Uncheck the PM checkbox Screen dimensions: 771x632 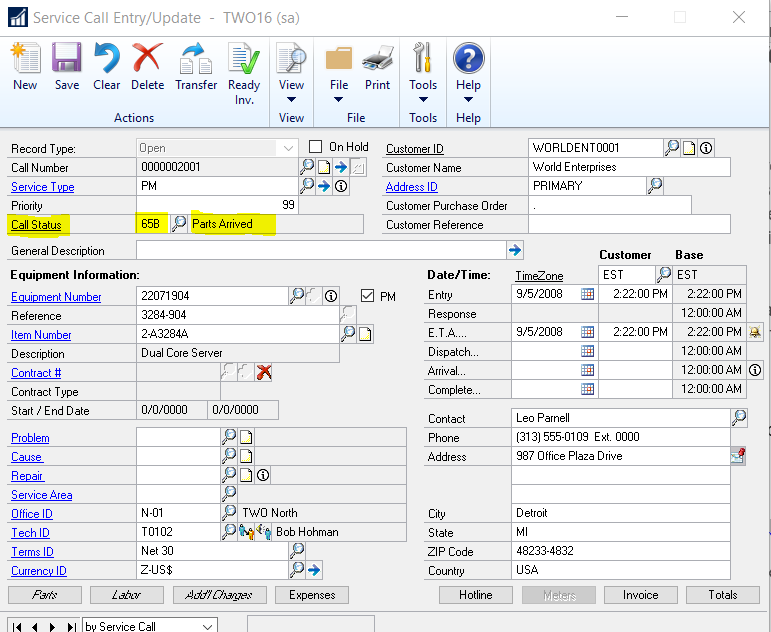(x=367, y=295)
